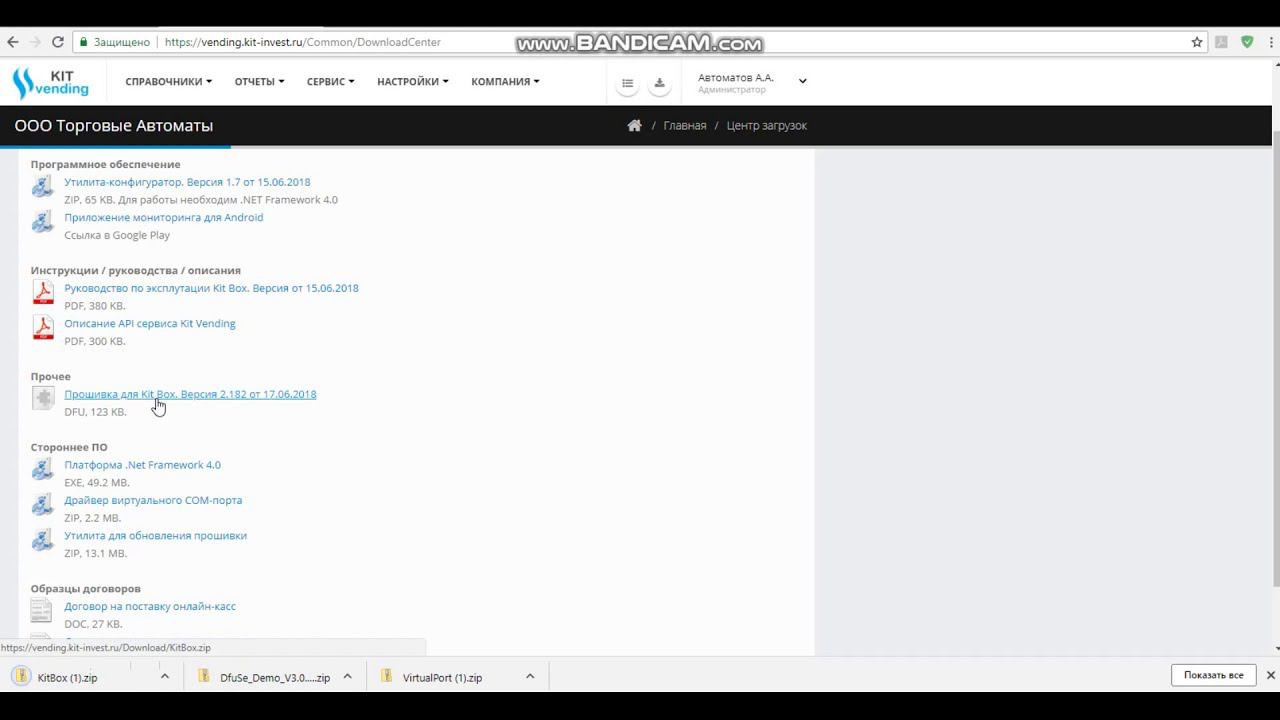Click 'Ссылка в Google Play' text
The width and height of the screenshot is (1280, 720).
click(x=117, y=235)
